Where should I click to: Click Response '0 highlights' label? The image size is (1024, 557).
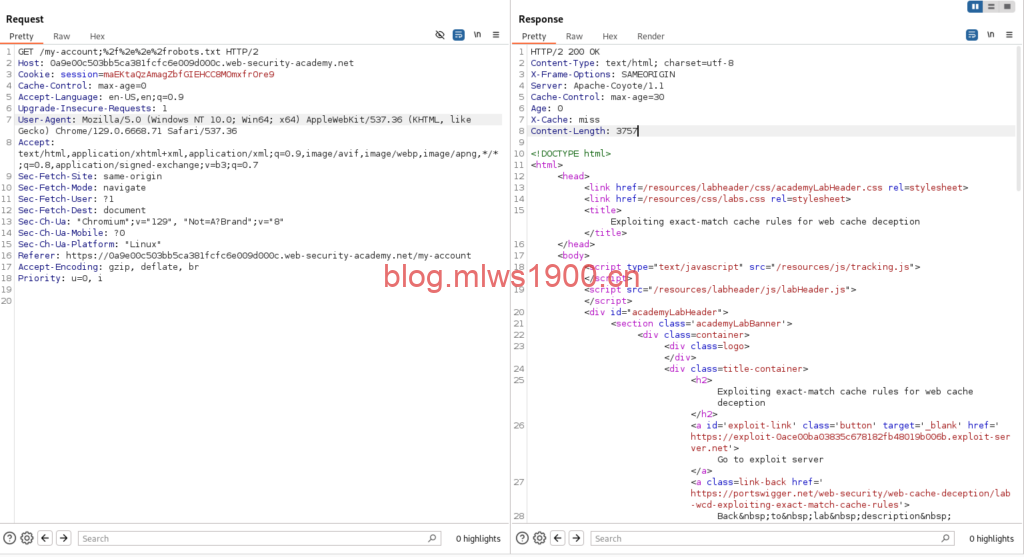[991, 539]
